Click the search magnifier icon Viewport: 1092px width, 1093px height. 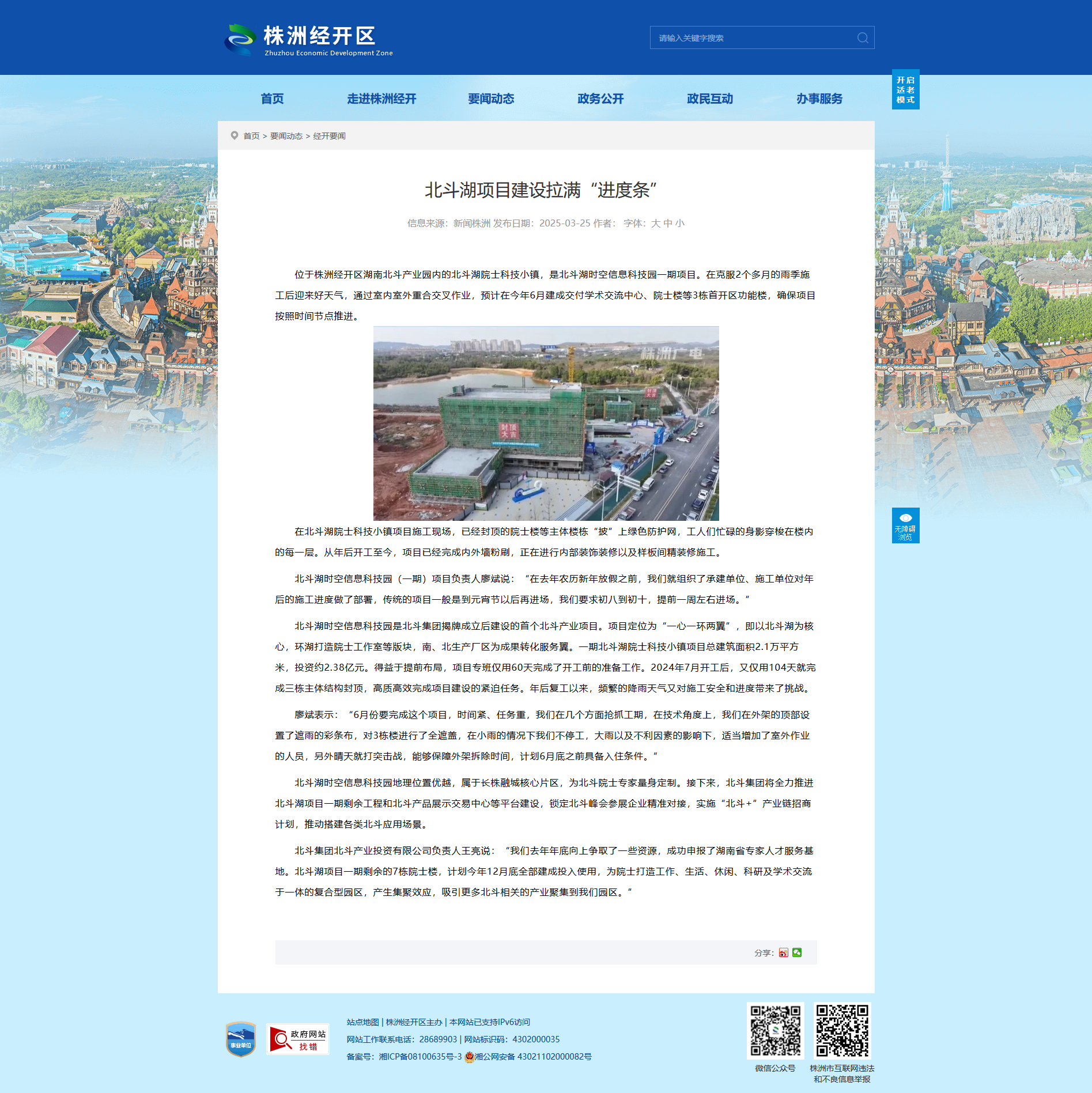pyautogui.click(x=862, y=38)
